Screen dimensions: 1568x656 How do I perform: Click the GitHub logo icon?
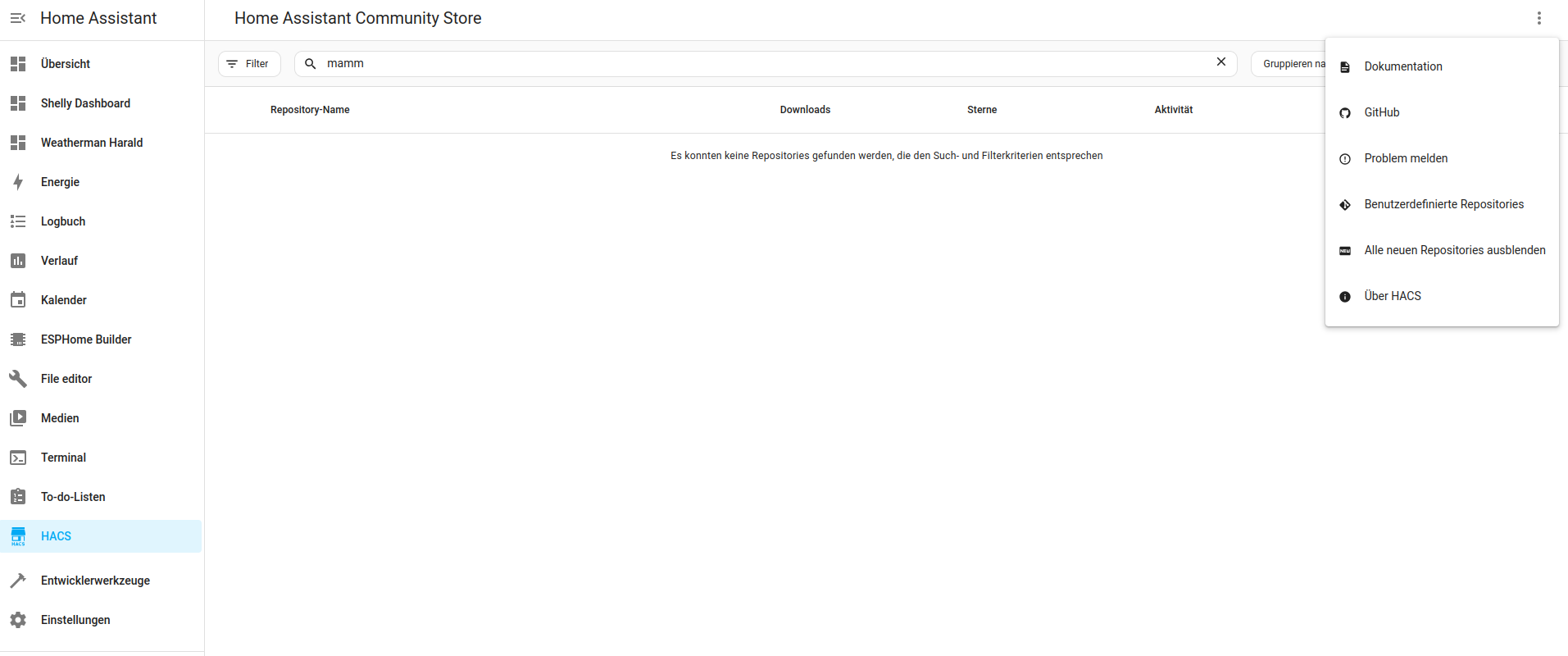coord(1345,113)
